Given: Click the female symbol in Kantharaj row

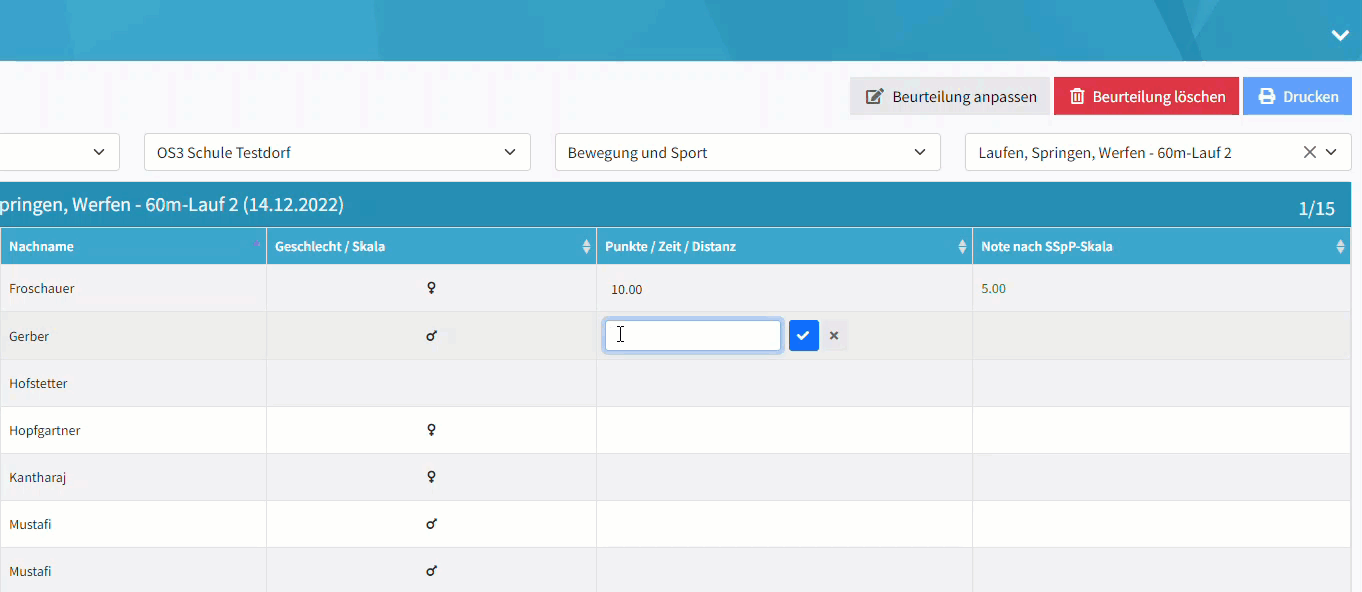Looking at the screenshot, I should [x=431, y=477].
